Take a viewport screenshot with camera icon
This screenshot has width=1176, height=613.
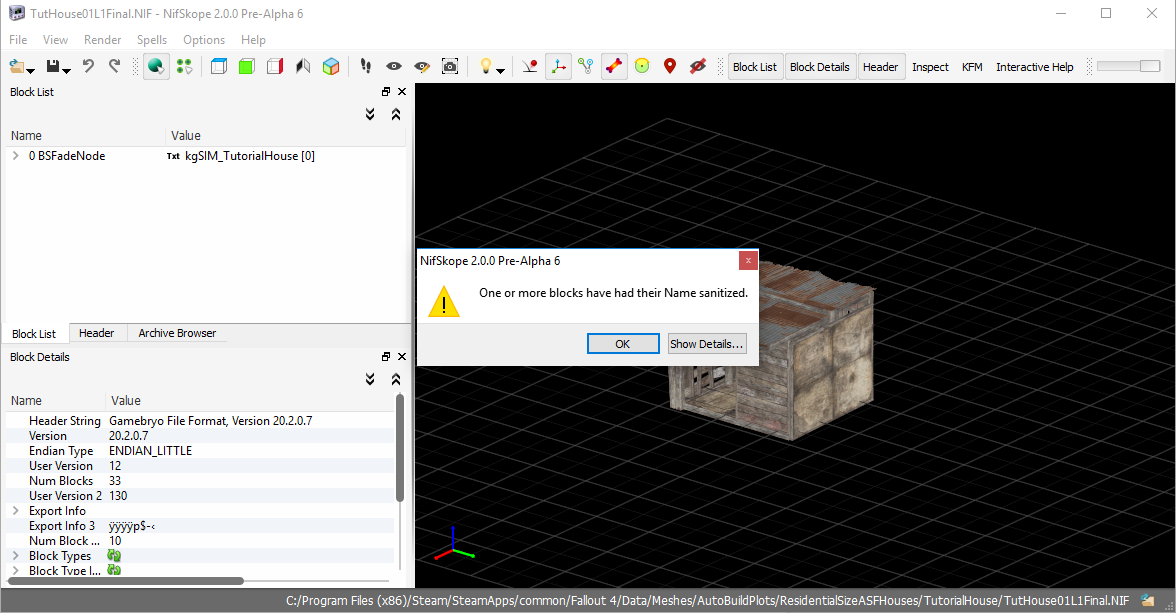tap(450, 66)
